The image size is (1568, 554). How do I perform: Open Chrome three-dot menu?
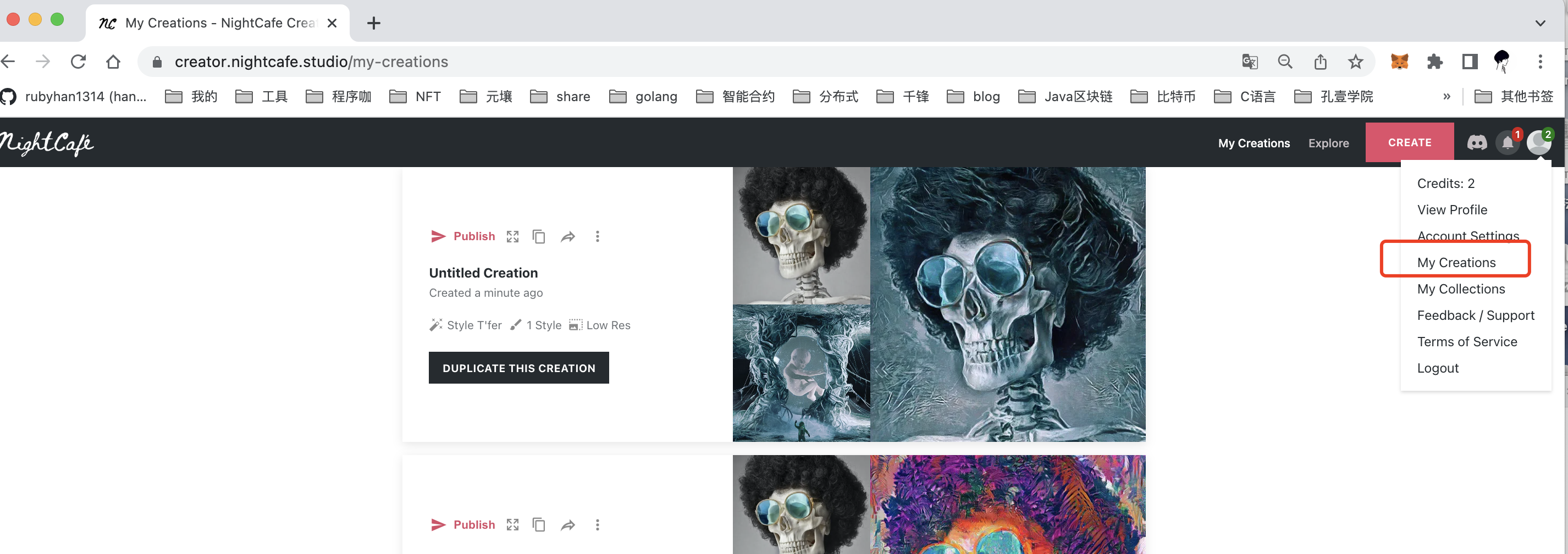[1540, 62]
